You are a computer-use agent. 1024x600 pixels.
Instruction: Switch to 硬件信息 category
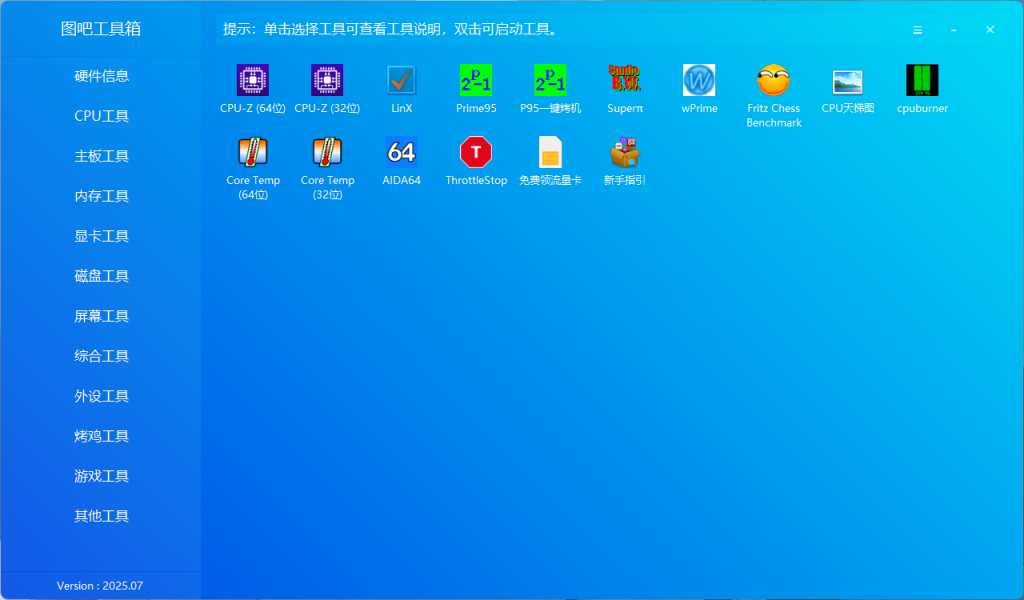tap(101, 76)
